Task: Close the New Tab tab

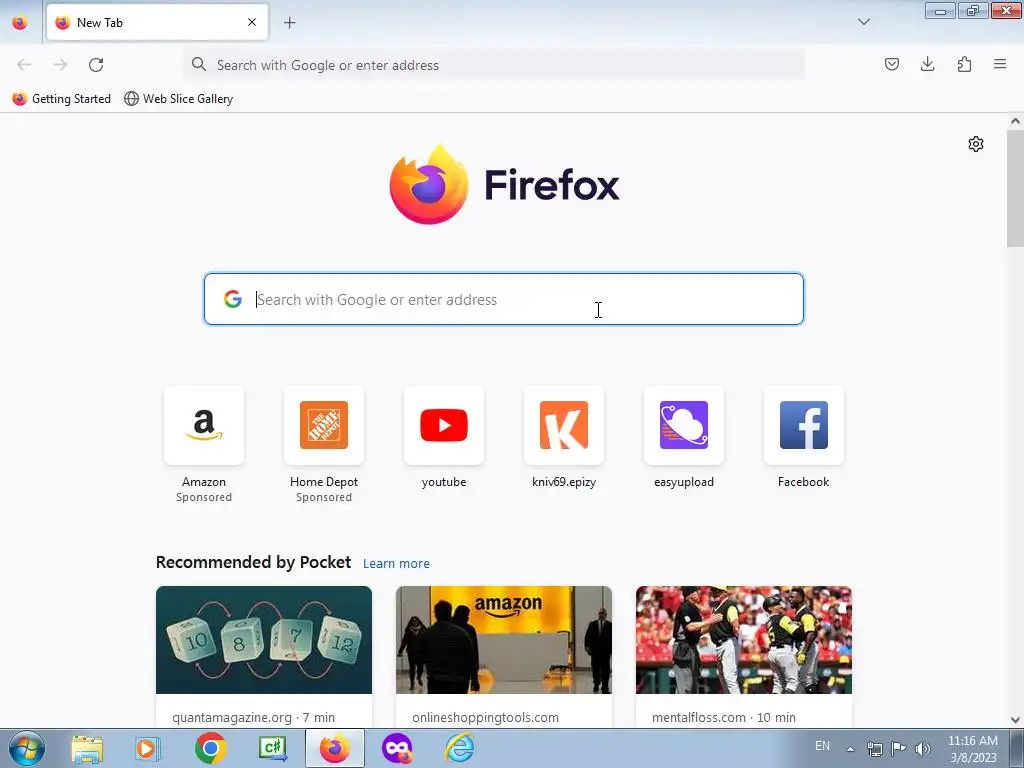Action: click(252, 22)
